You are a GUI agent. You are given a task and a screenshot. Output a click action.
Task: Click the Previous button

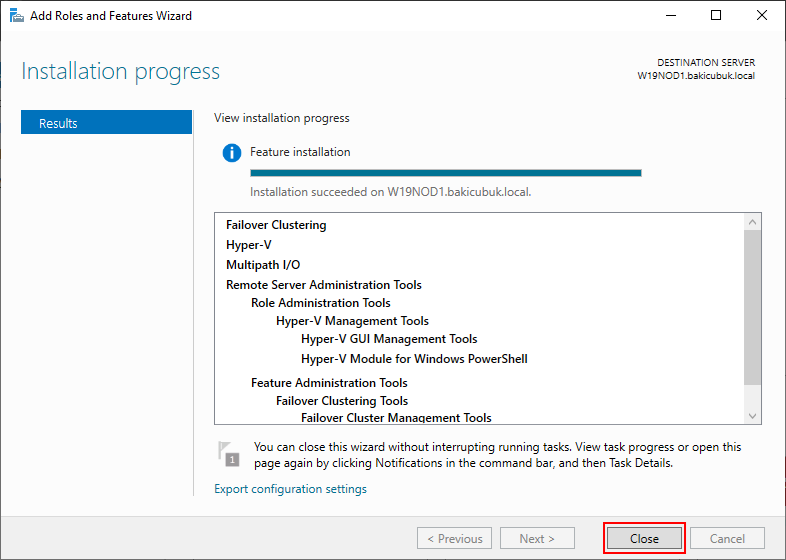click(x=455, y=538)
